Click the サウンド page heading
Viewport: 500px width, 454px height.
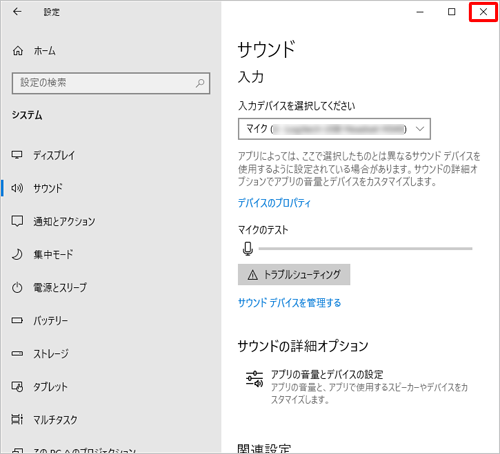point(266,49)
